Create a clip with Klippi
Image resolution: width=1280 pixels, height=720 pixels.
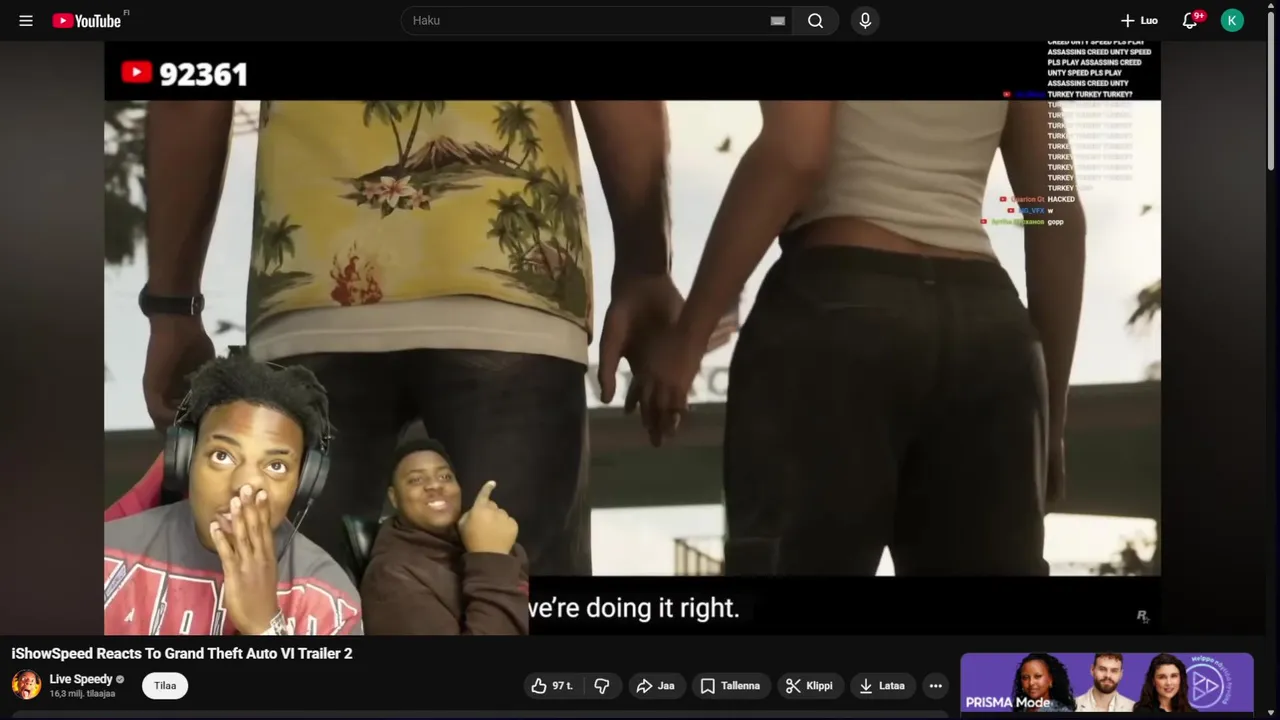[809, 685]
